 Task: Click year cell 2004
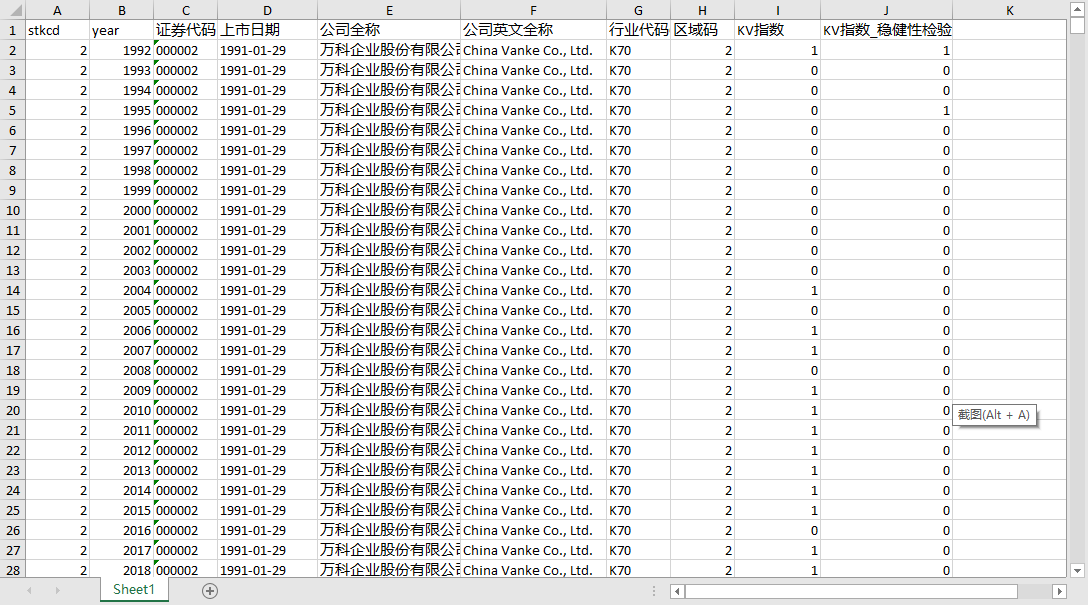[x=121, y=290]
